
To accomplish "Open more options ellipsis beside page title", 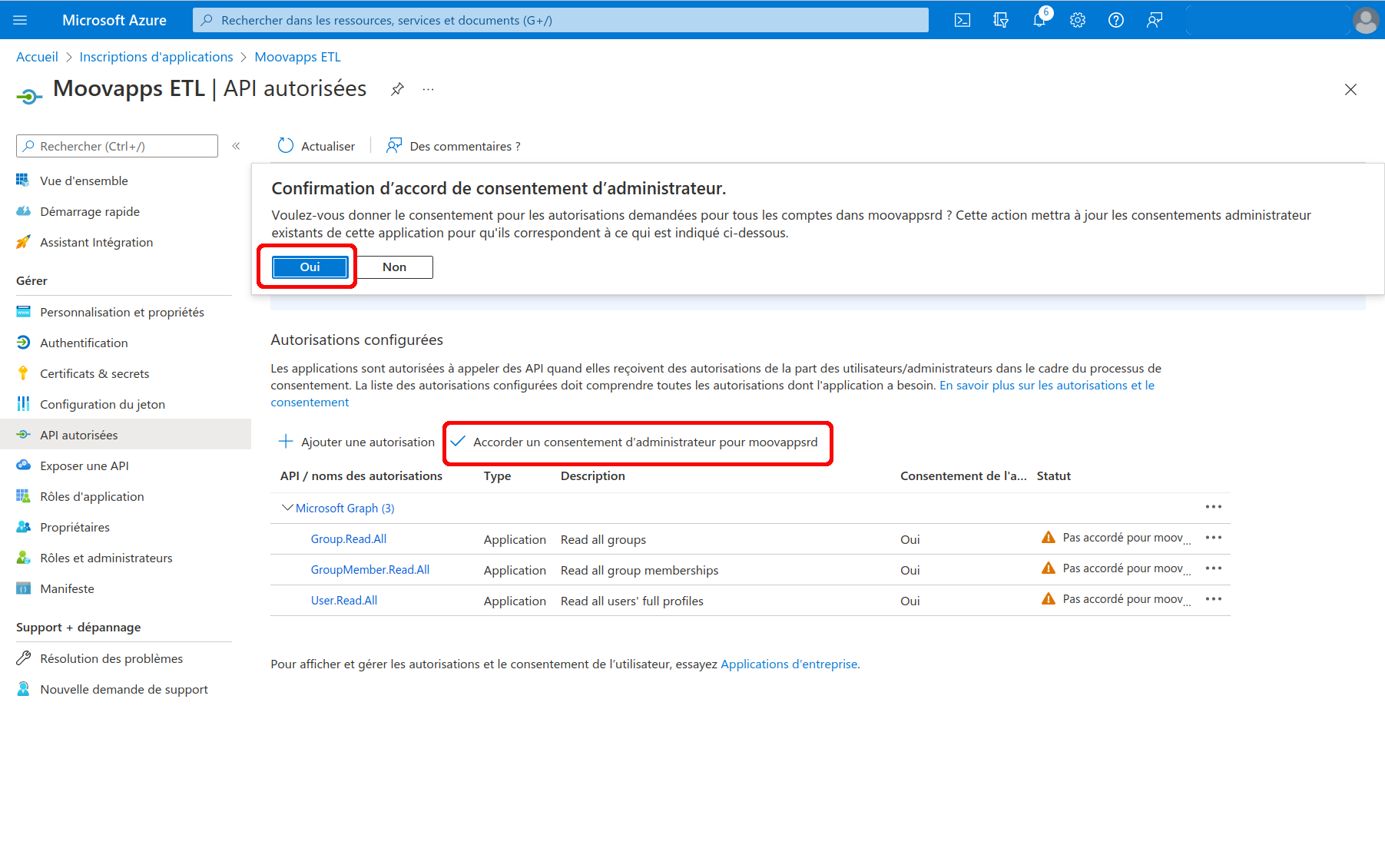I will [428, 89].
